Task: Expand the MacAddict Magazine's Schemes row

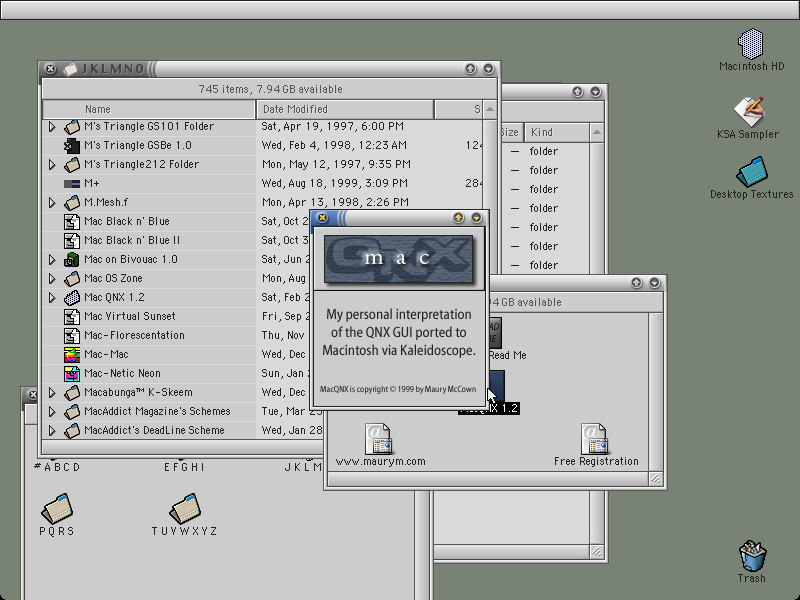Action: (52, 411)
